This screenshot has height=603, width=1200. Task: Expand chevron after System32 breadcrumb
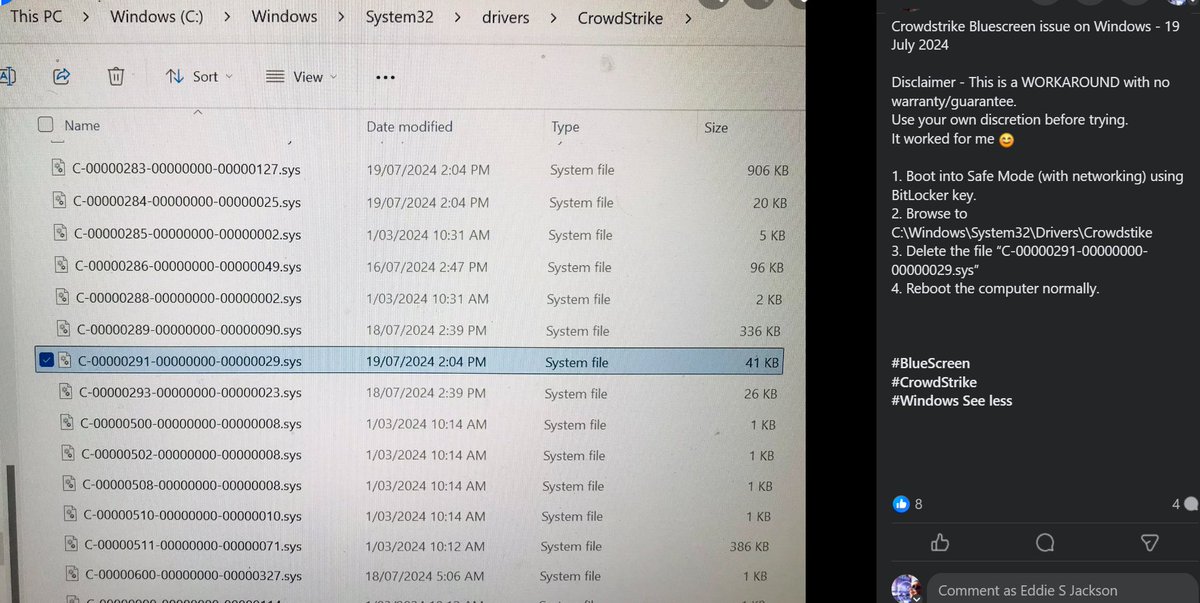457,17
